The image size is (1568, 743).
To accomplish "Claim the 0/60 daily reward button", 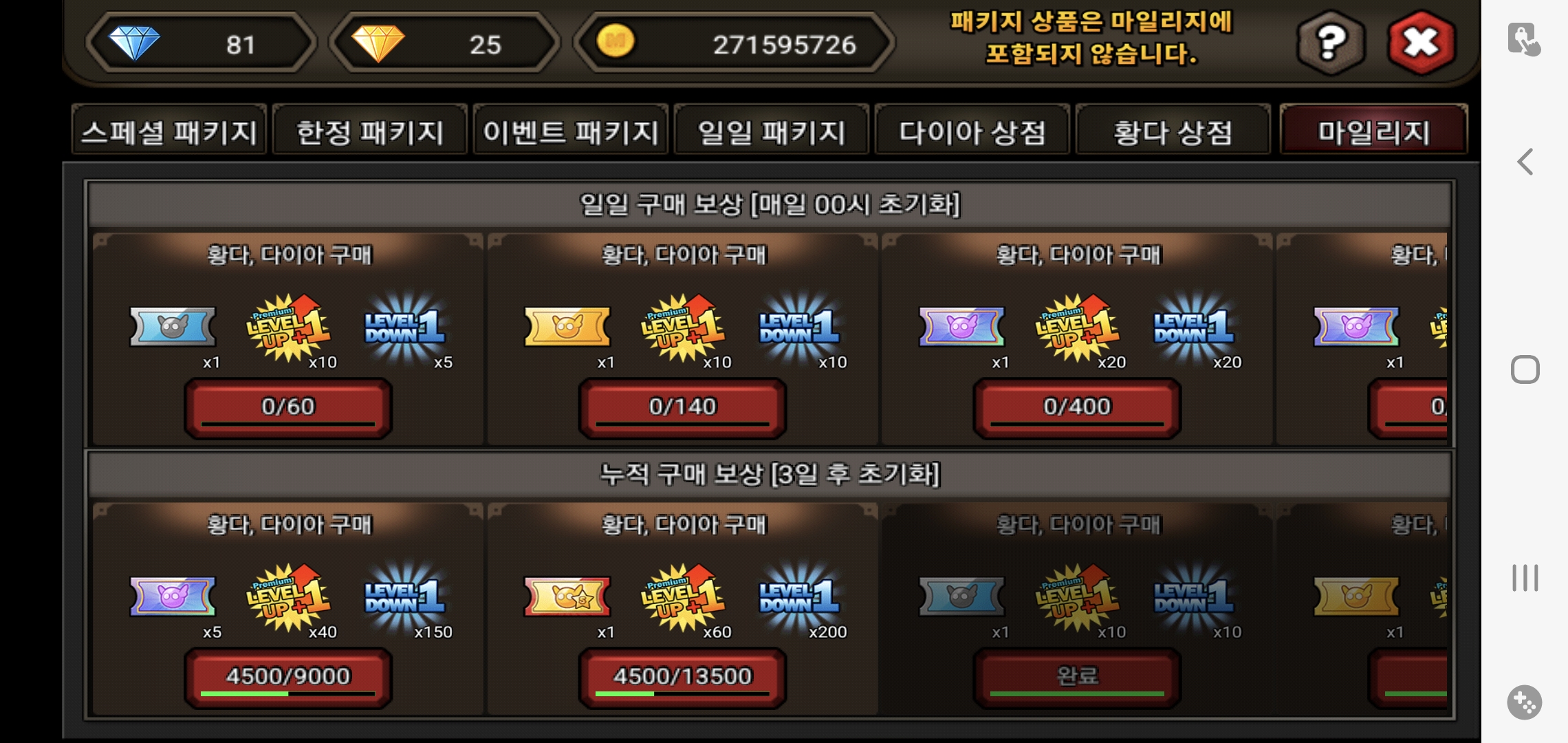I will (288, 407).
